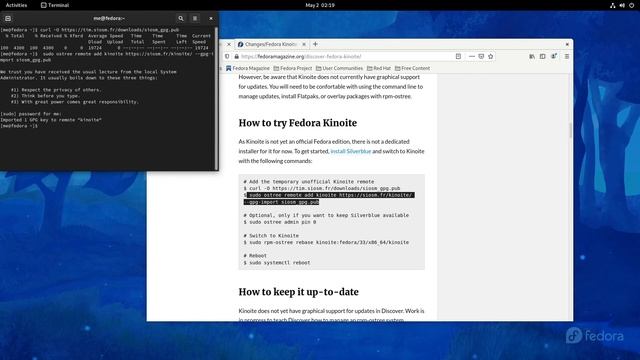
Task: Open the Activities overview
Action: click(16, 5)
